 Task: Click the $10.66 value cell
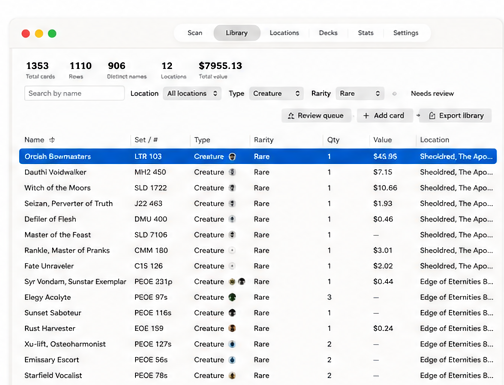pos(385,188)
